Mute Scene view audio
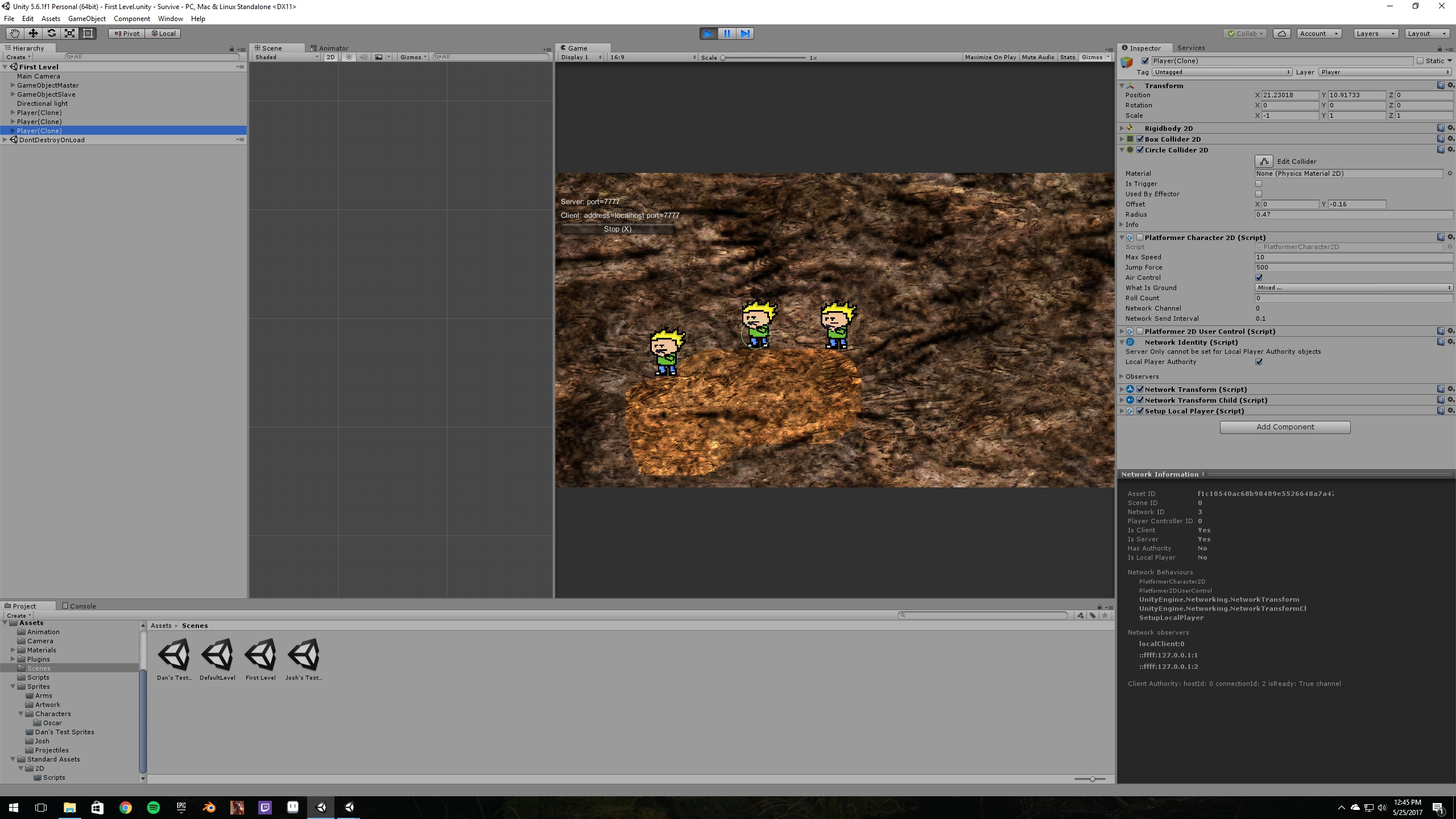Image resolution: width=1456 pixels, height=819 pixels. 364,57
